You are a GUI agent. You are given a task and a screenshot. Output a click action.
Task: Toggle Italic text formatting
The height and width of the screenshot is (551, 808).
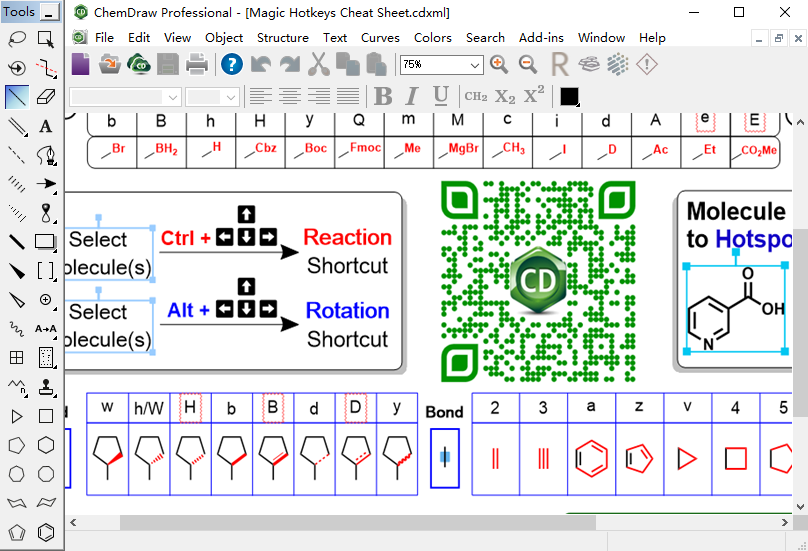click(x=411, y=96)
